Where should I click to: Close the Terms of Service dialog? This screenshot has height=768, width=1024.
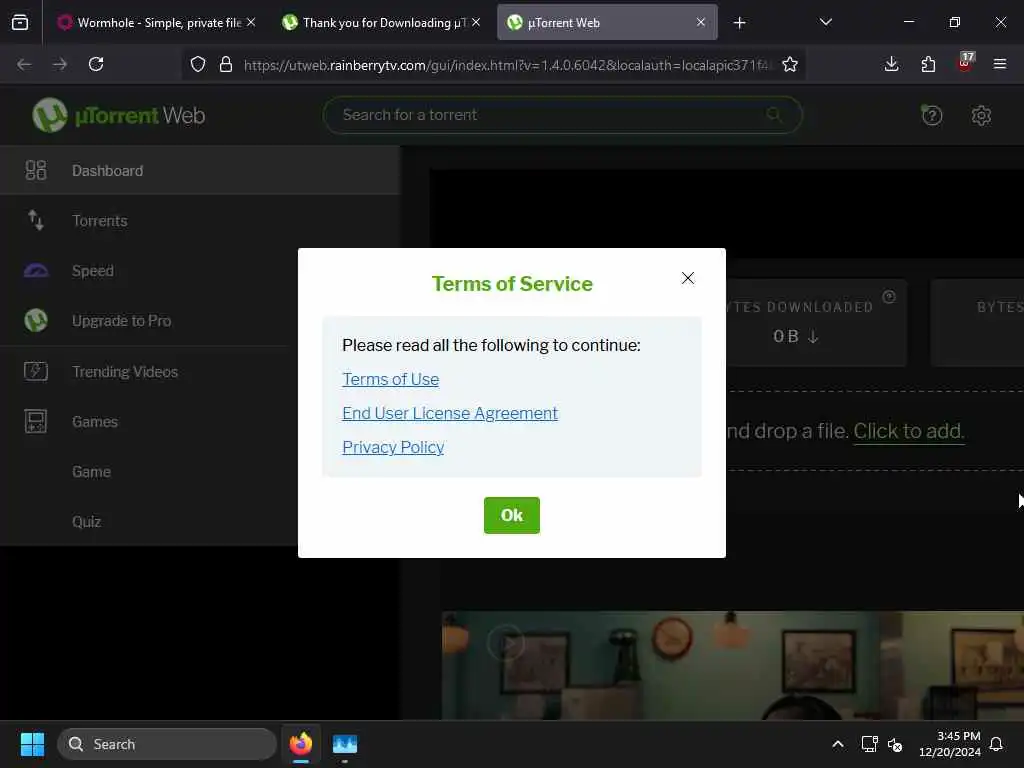(x=688, y=278)
